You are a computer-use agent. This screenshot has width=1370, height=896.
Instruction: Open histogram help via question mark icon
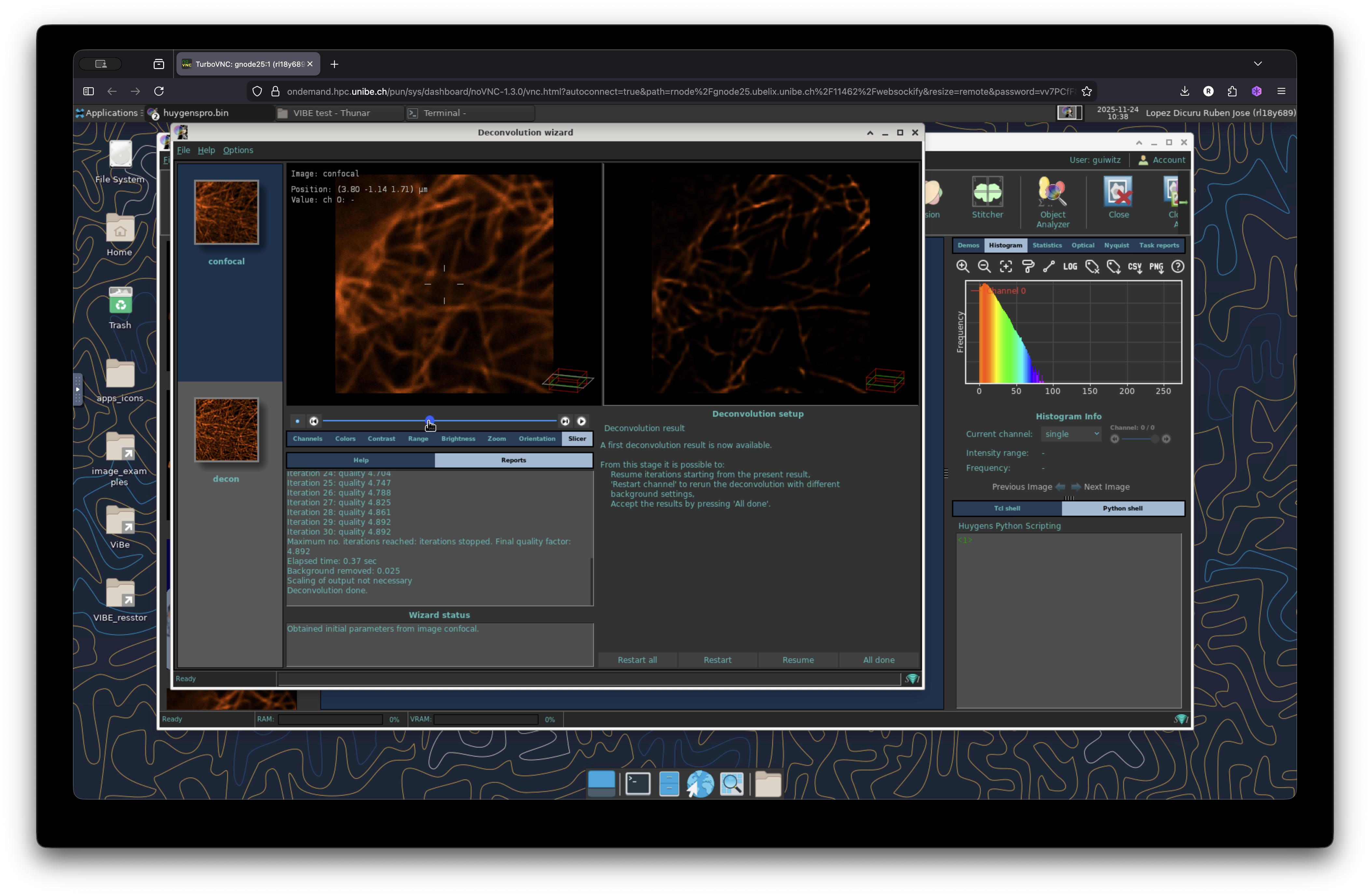coord(1178,266)
